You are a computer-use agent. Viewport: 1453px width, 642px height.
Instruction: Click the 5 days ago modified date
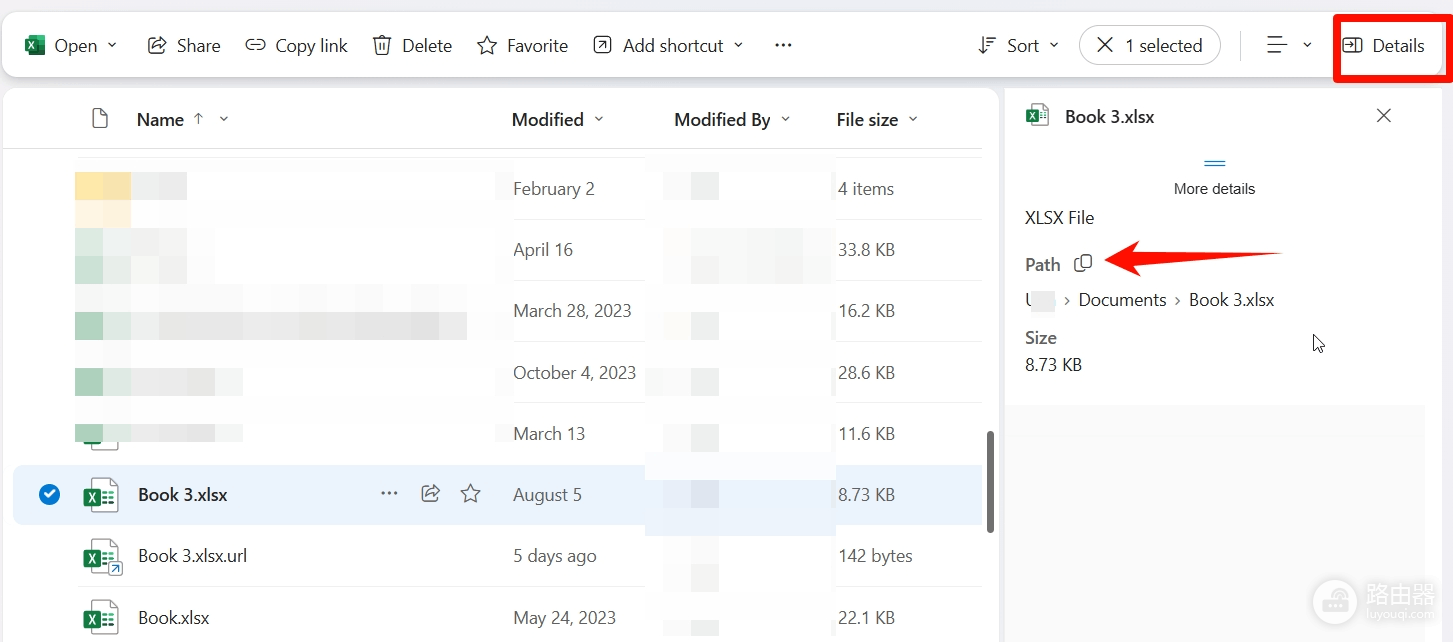pyautogui.click(x=554, y=556)
